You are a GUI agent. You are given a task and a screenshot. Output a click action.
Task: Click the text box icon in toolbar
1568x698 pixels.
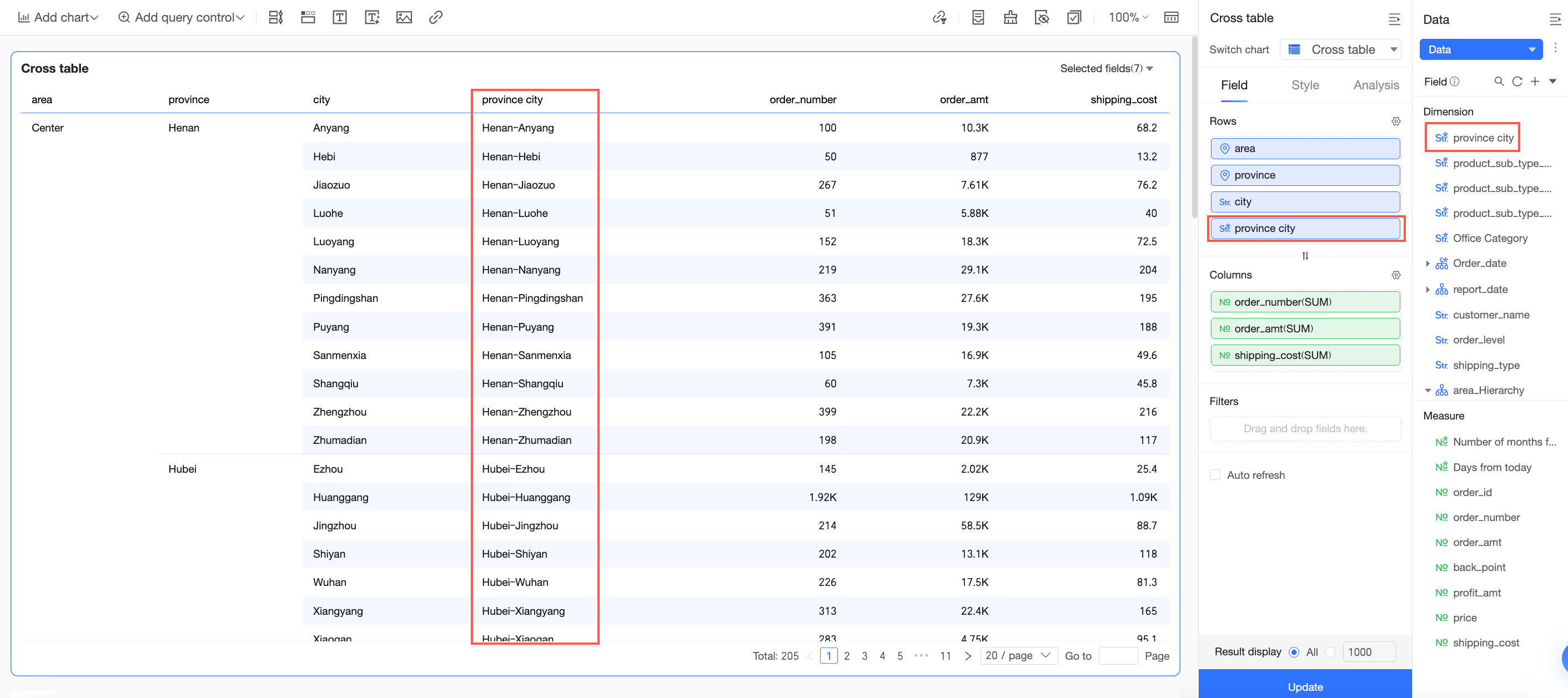[x=340, y=18]
